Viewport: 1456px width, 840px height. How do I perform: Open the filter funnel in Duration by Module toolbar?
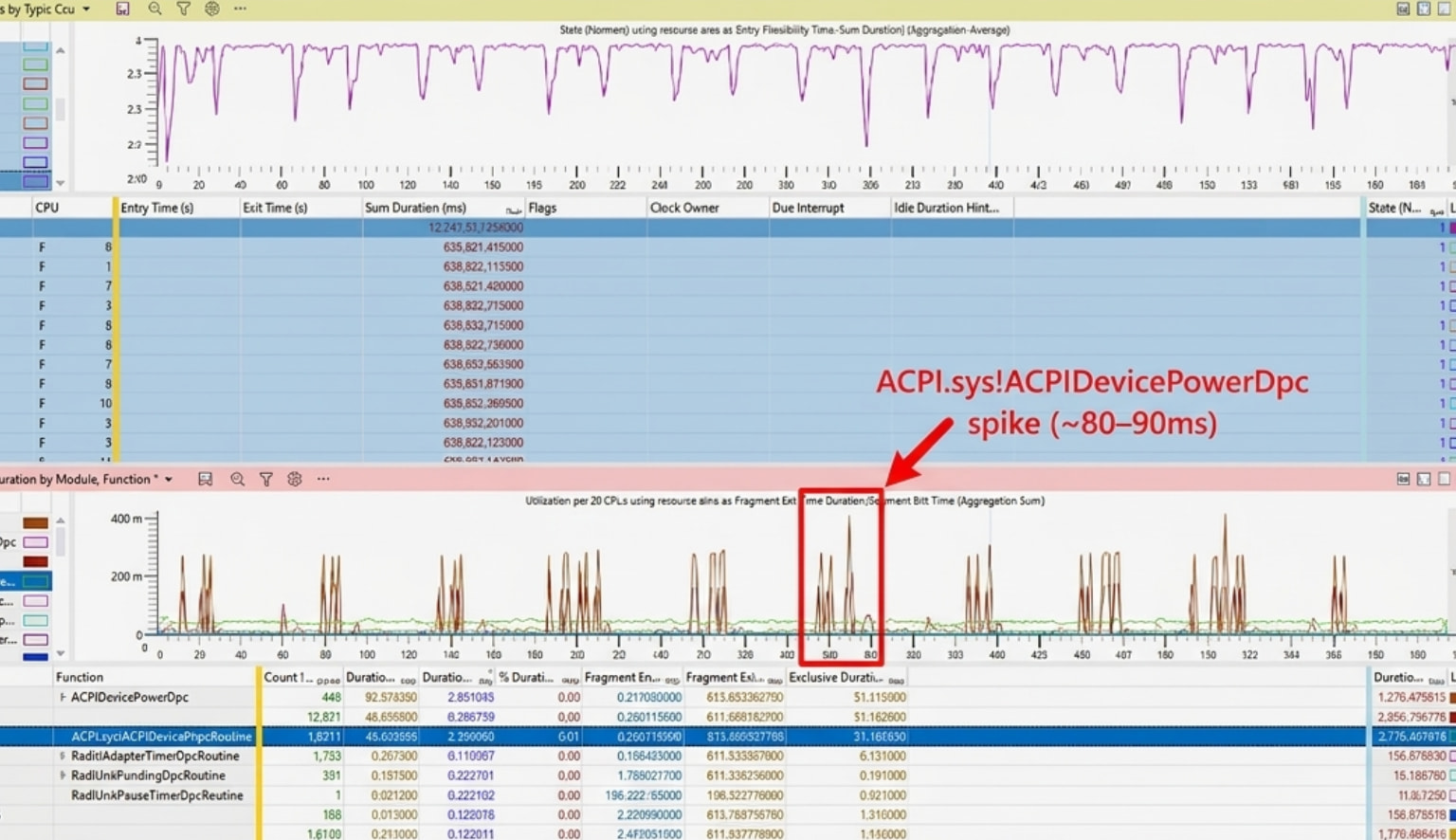pyautogui.click(x=266, y=480)
